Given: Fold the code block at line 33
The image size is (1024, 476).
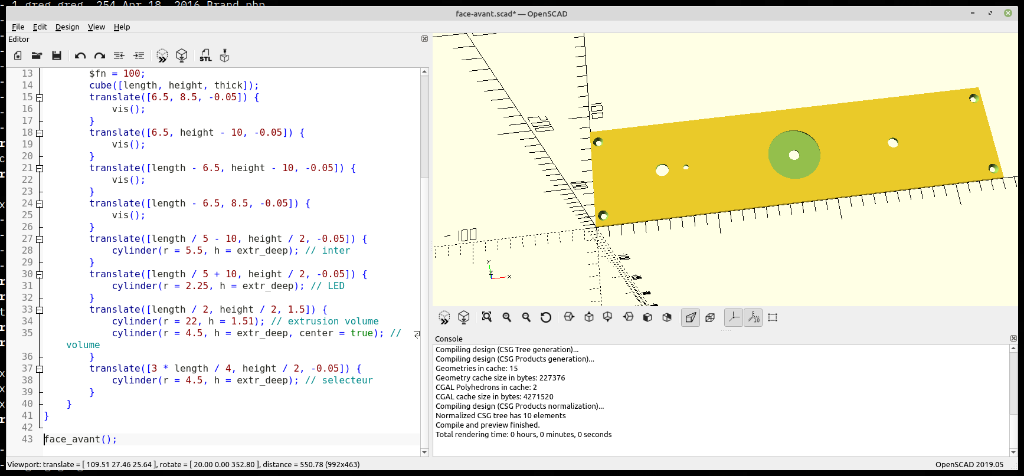Looking at the screenshot, I should click(x=39, y=309).
